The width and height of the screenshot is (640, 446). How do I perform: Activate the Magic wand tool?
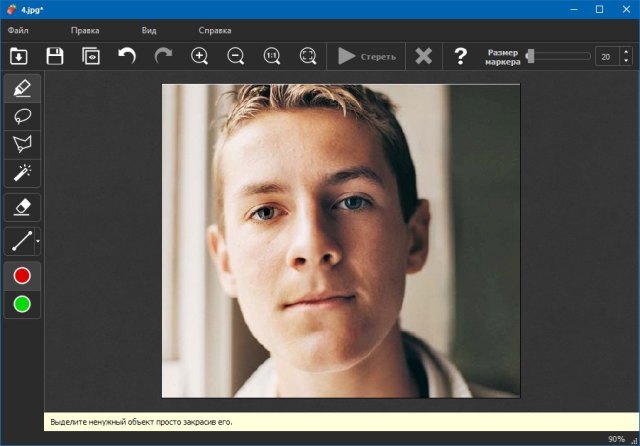22,173
